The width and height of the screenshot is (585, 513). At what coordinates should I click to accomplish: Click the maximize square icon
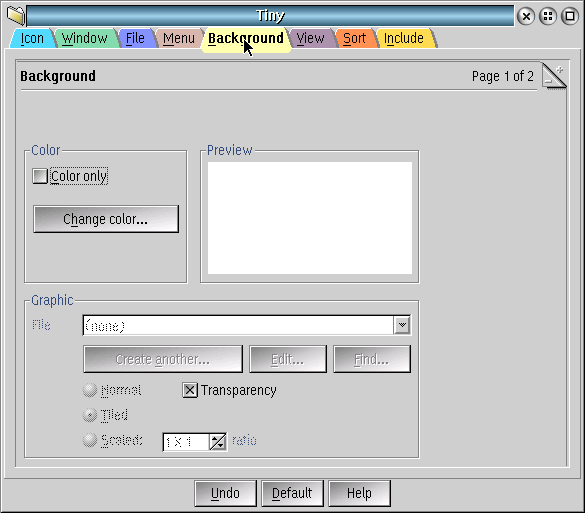pos(570,16)
